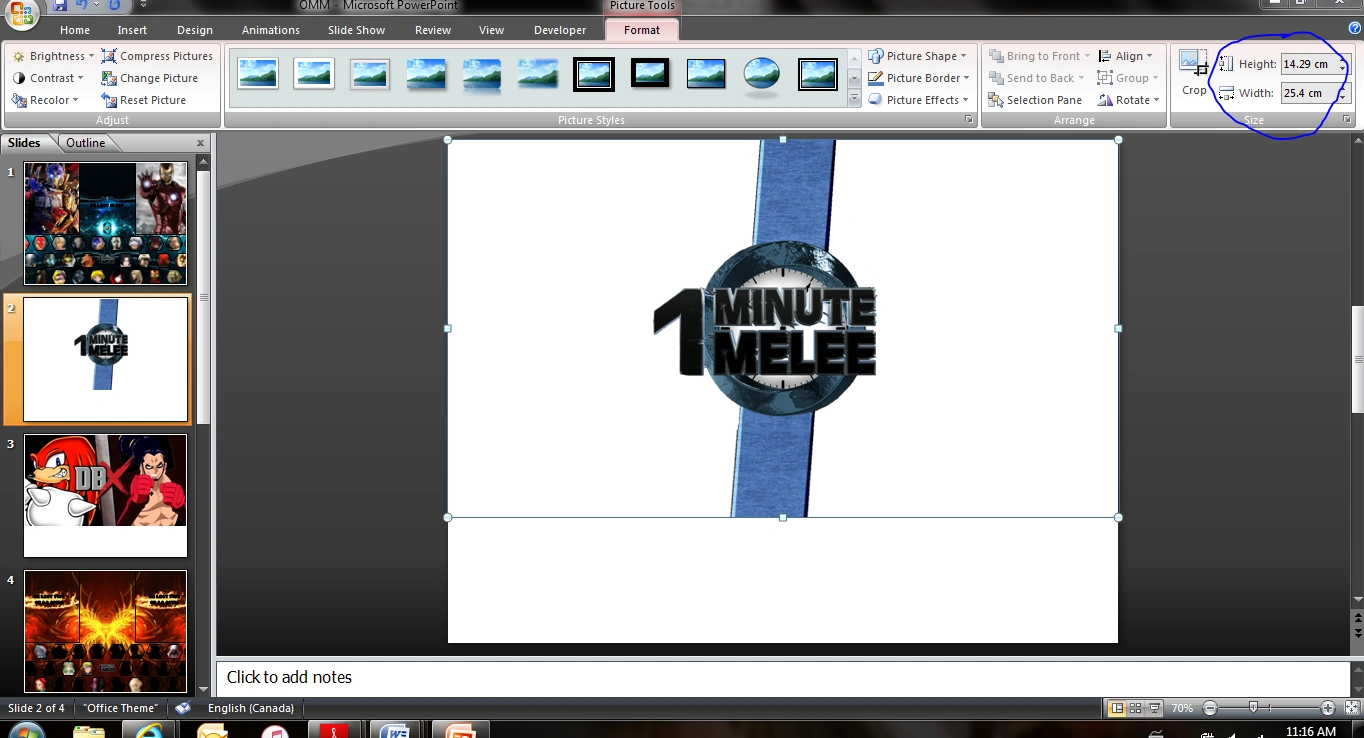Go to the Design tab
This screenshot has width=1364, height=738.
[x=194, y=30]
